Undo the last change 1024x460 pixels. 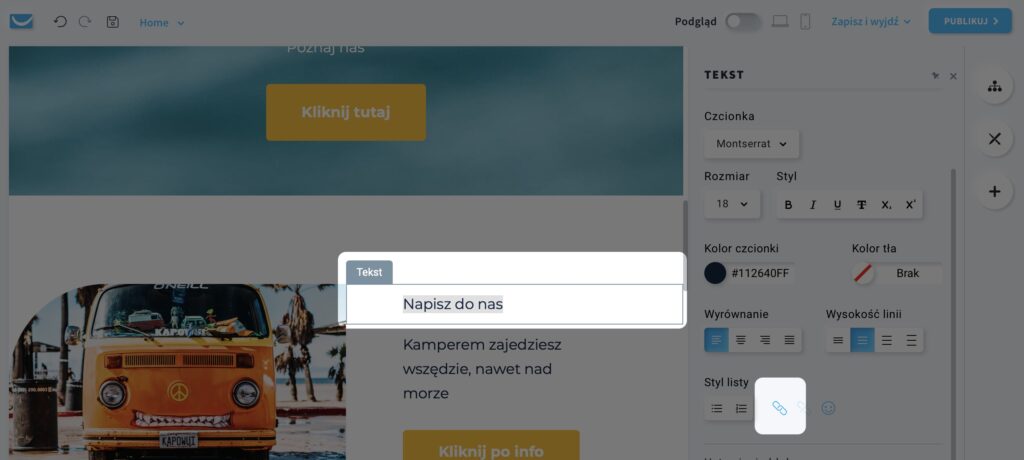60,22
